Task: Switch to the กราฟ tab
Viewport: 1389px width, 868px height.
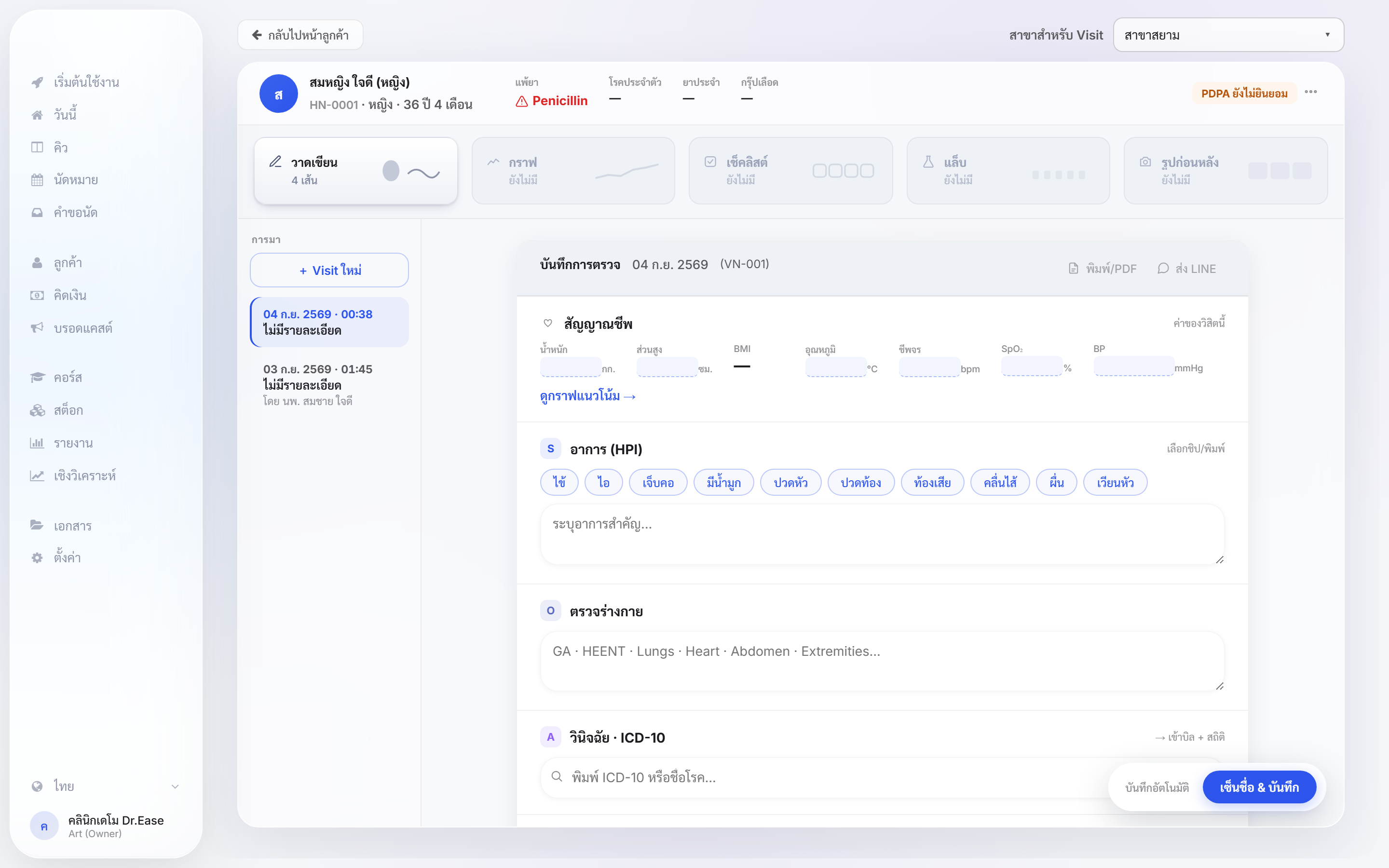Action: point(573,171)
